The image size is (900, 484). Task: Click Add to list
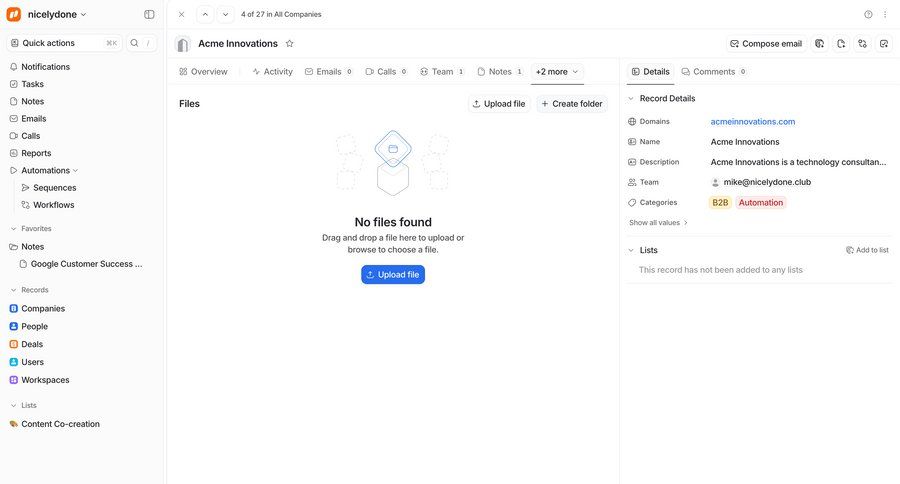click(867, 250)
